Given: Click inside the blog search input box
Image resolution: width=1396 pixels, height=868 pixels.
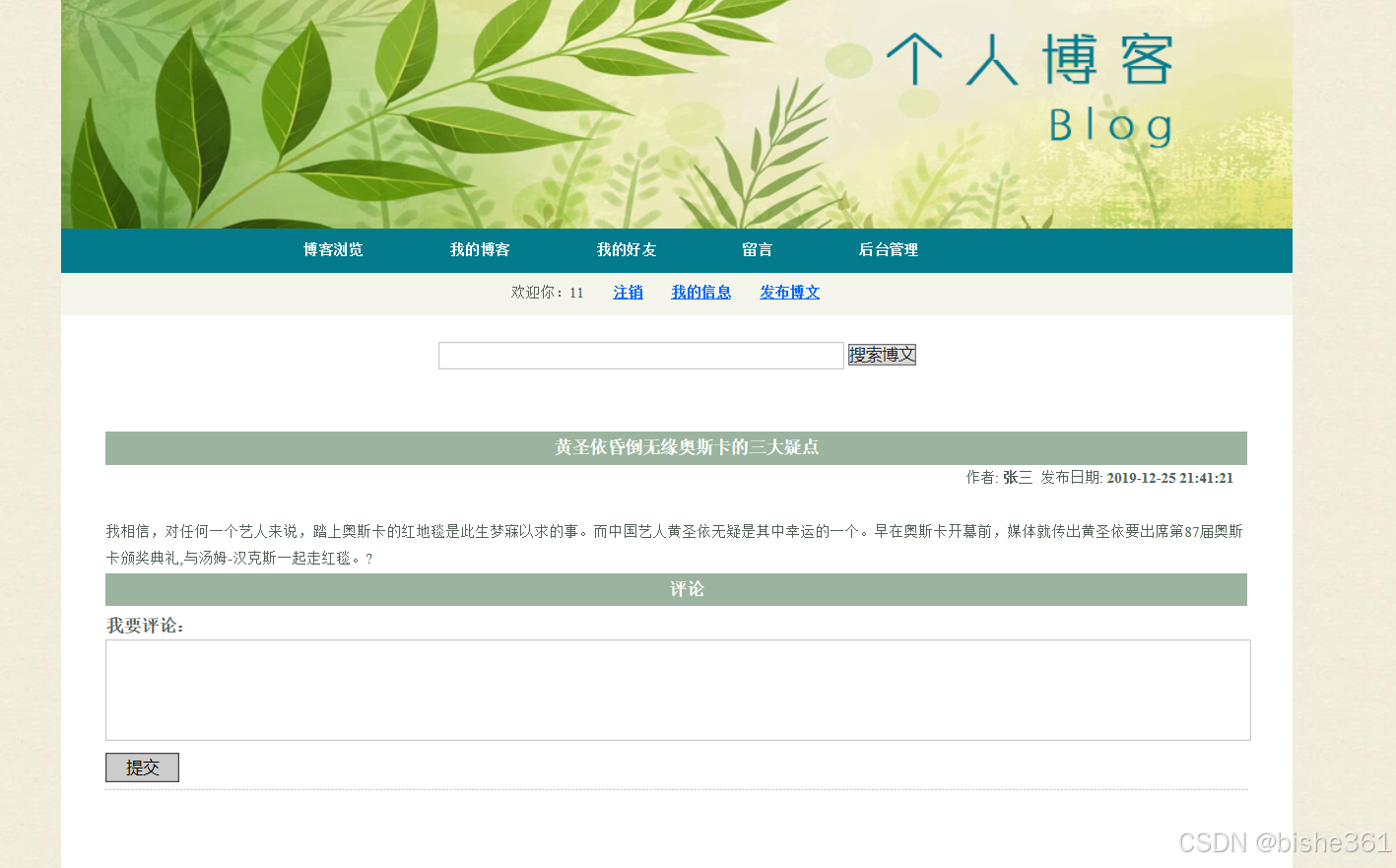Looking at the screenshot, I should point(640,355).
